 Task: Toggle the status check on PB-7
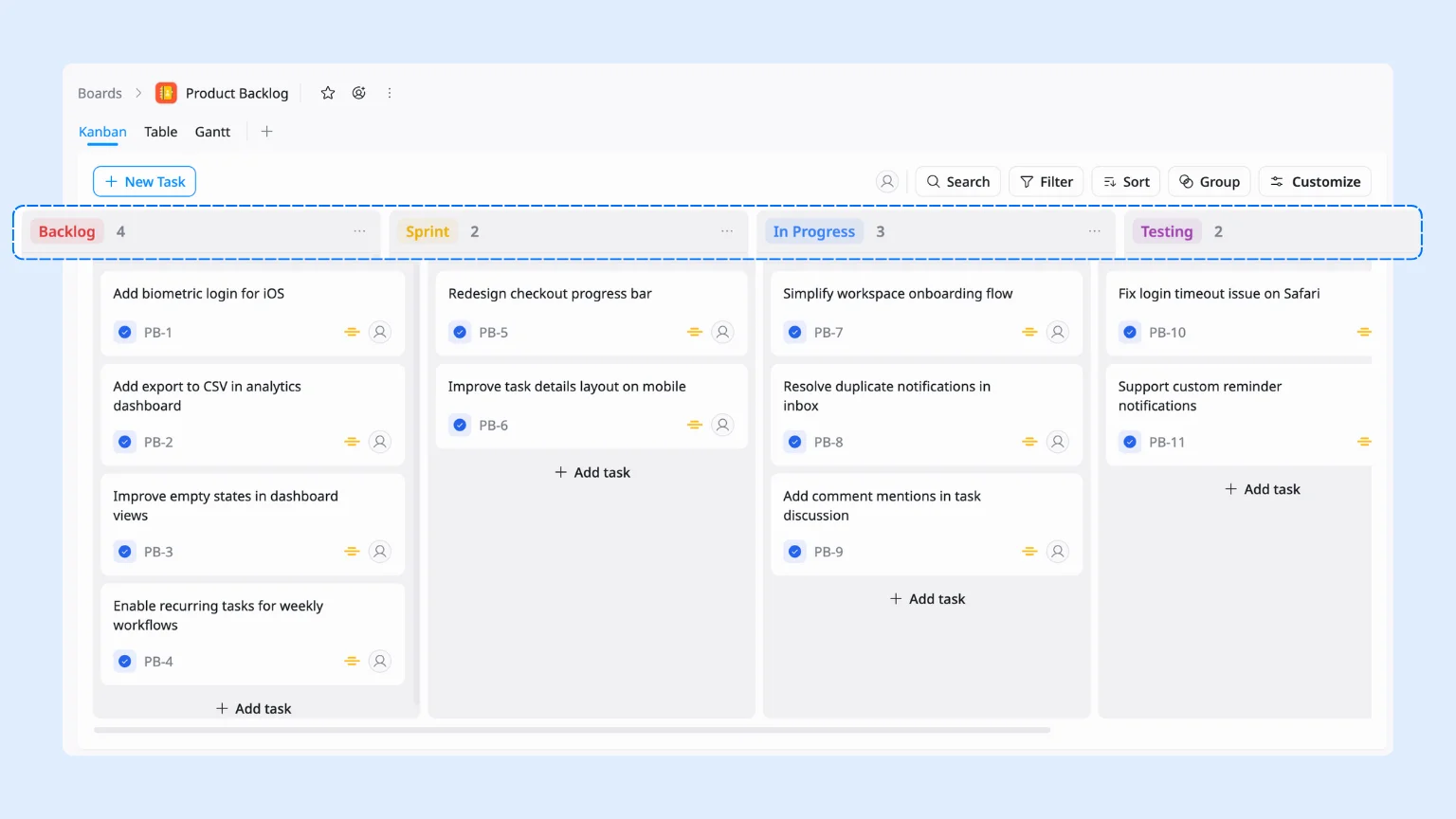(x=795, y=332)
